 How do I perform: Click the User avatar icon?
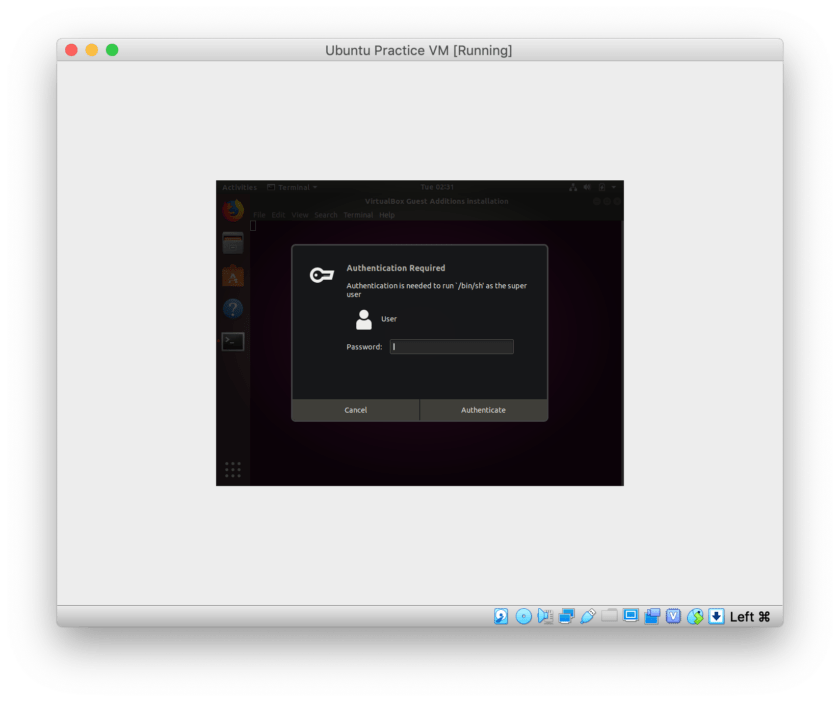point(364,319)
